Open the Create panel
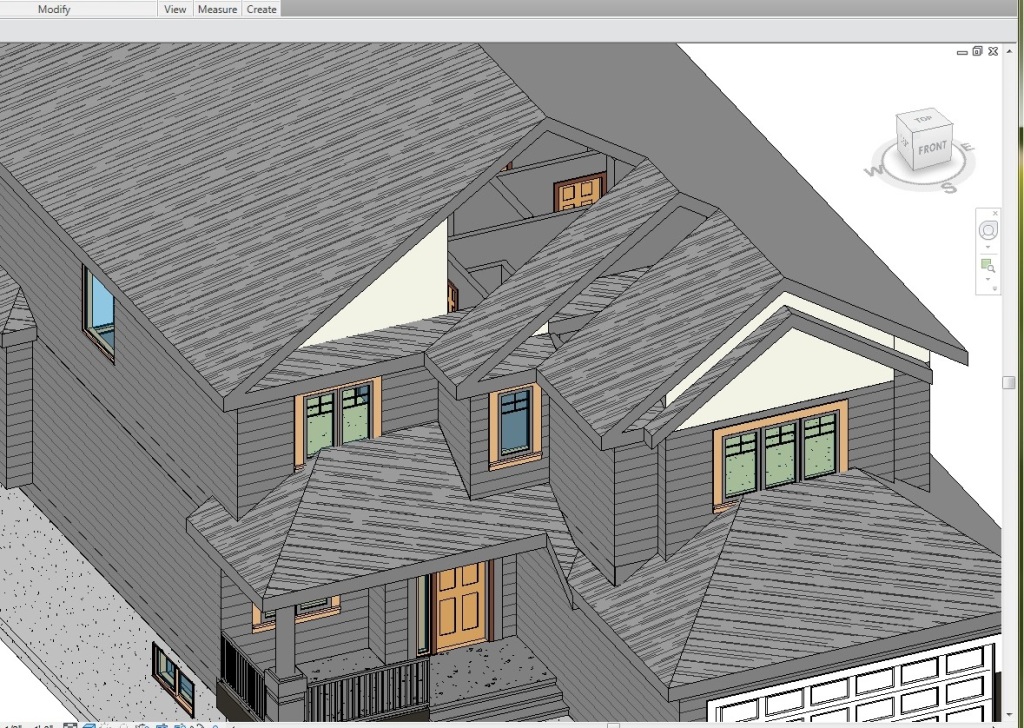The height and width of the screenshot is (728, 1024). coord(261,9)
